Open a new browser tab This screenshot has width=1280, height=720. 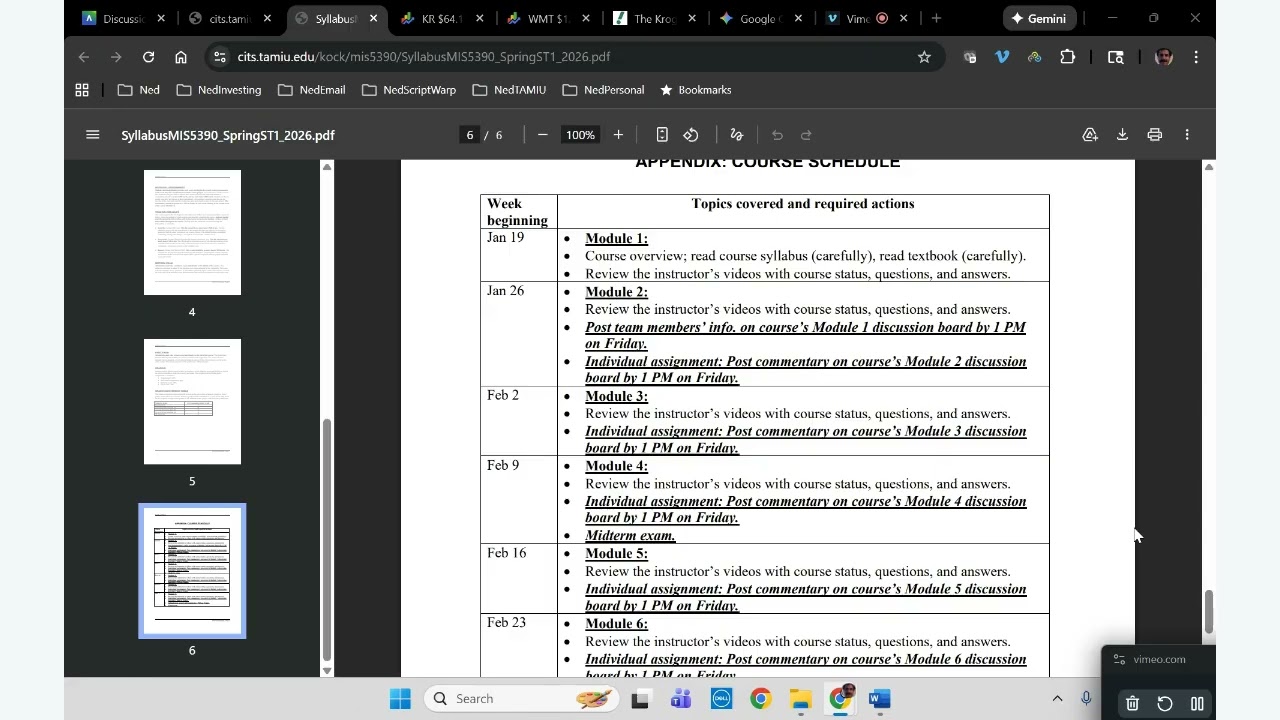coord(936,18)
